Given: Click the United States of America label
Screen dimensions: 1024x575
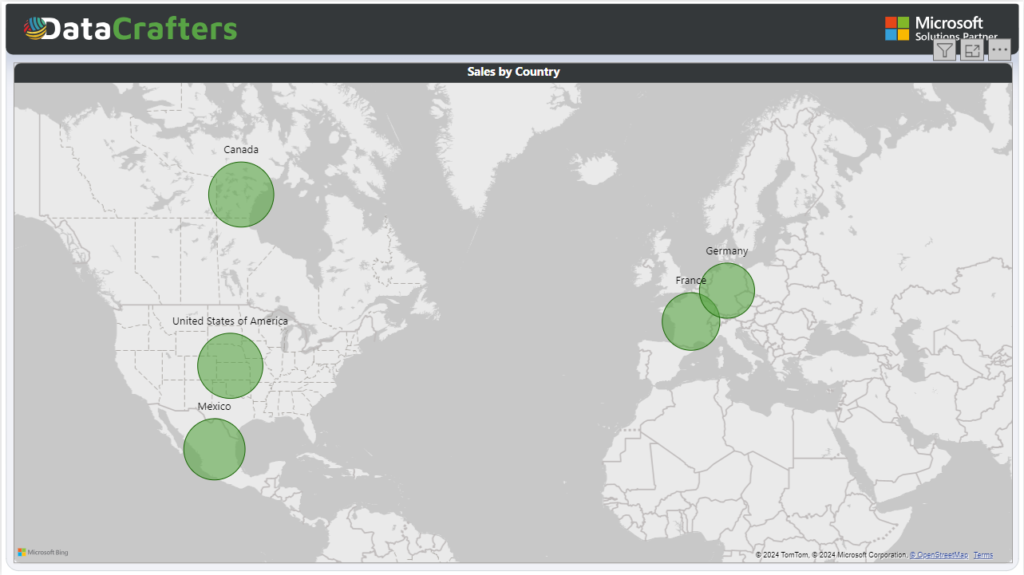Looking at the screenshot, I should pyautogui.click(x=230, y=321).
